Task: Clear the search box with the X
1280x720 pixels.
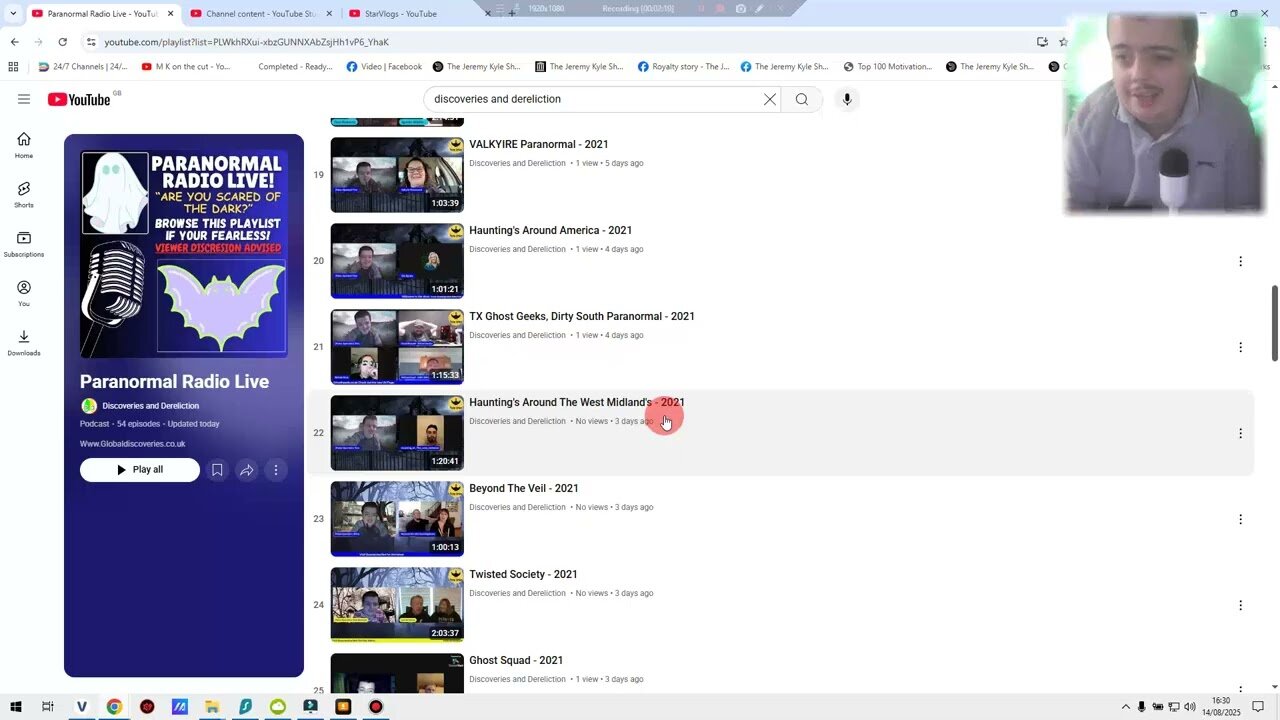Action: [770, 99]
